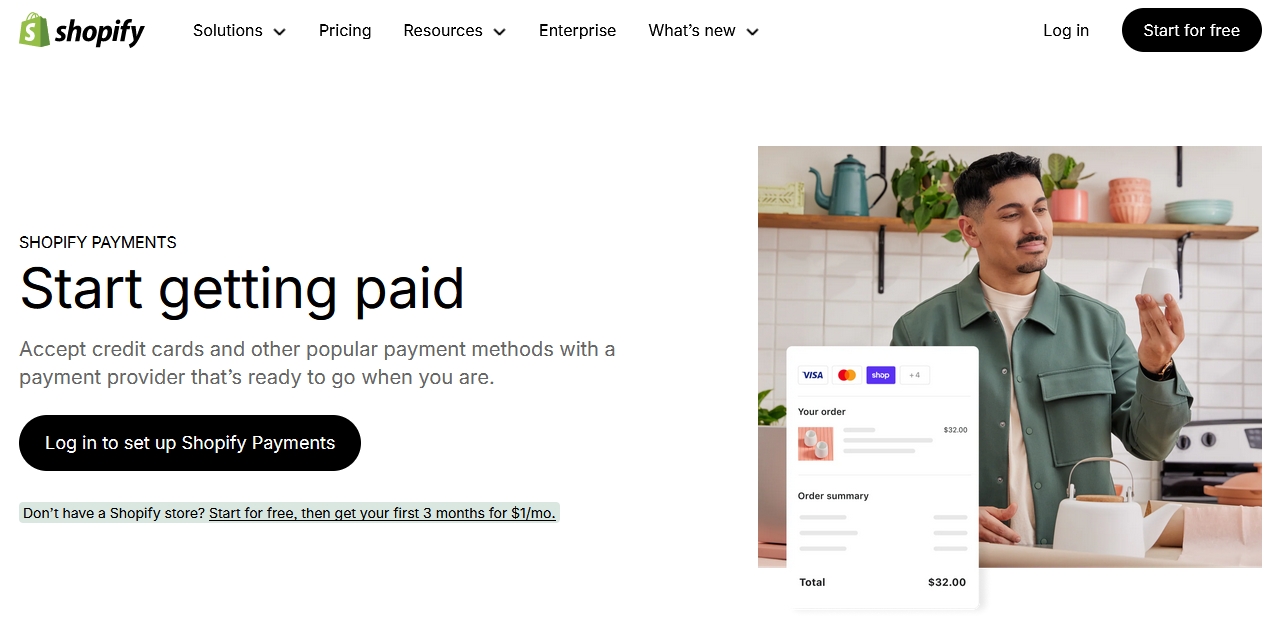This screenshot has width=1274, height=617.
Task: Click the +4 payment methods badge
Action: point(914,375)
